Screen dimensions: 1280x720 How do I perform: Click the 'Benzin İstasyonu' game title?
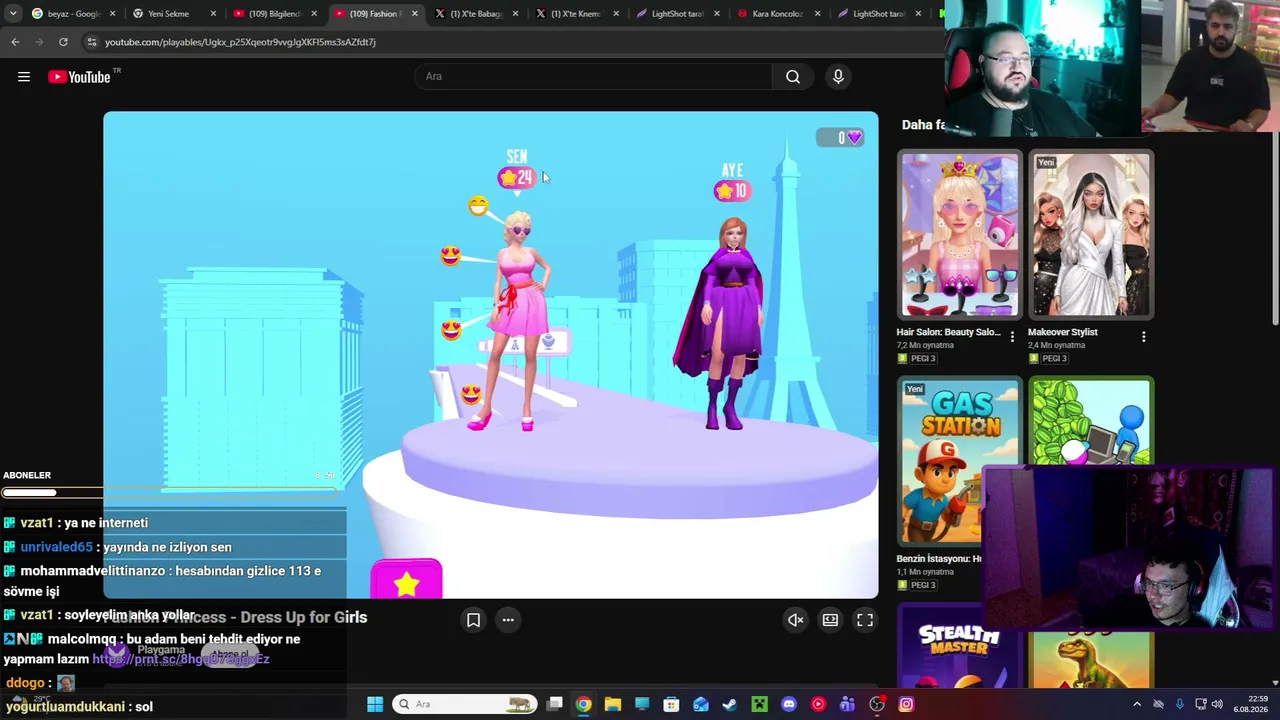coord(939,559)
